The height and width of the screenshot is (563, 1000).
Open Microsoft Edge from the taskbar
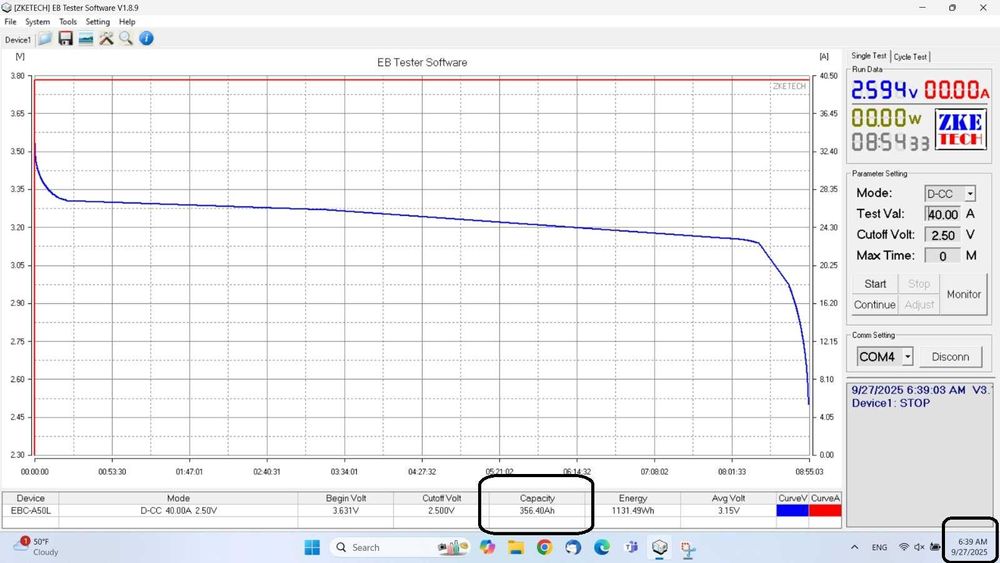point(602,547)
